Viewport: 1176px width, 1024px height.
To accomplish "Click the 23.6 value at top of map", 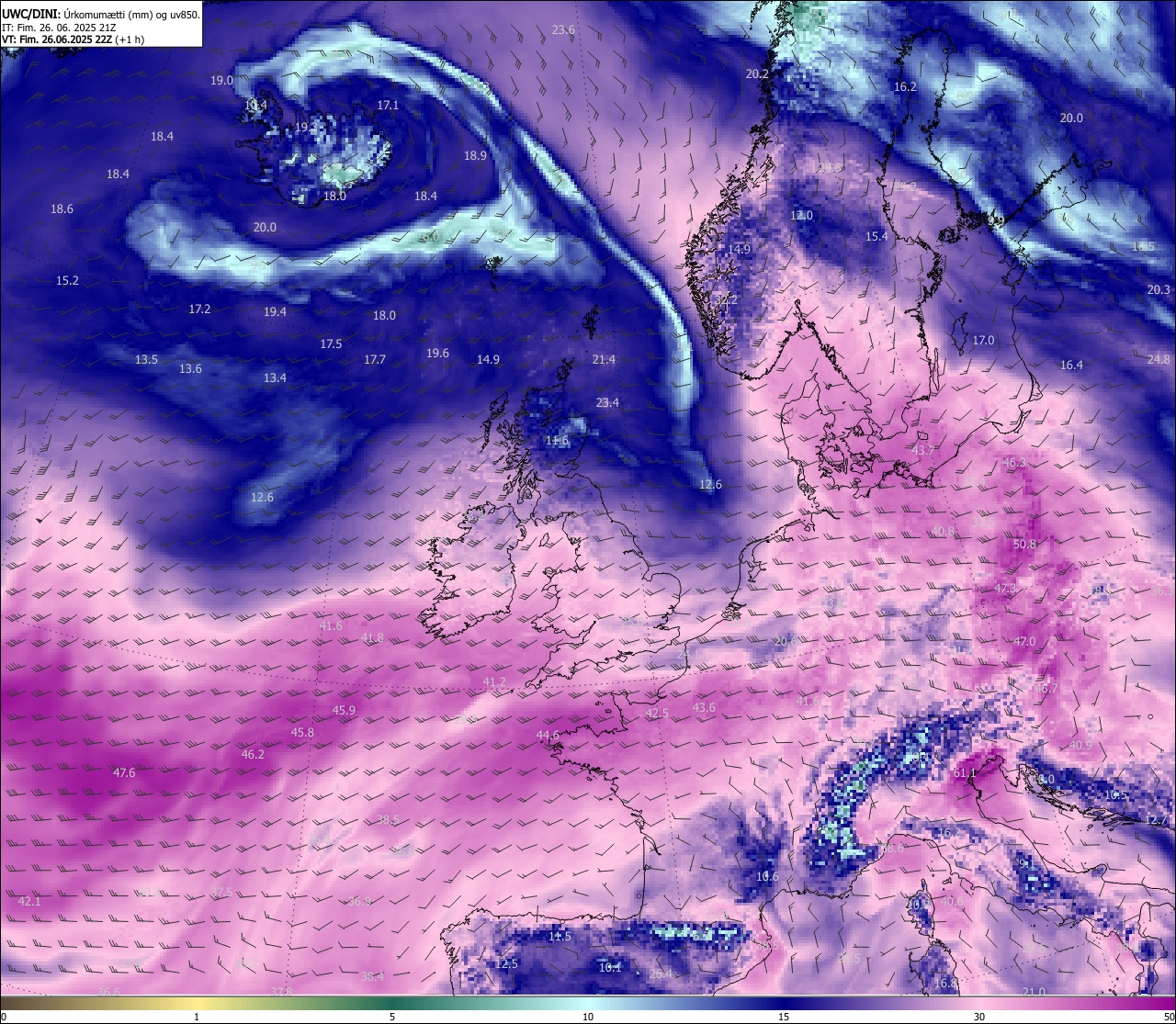I will 563,30.
